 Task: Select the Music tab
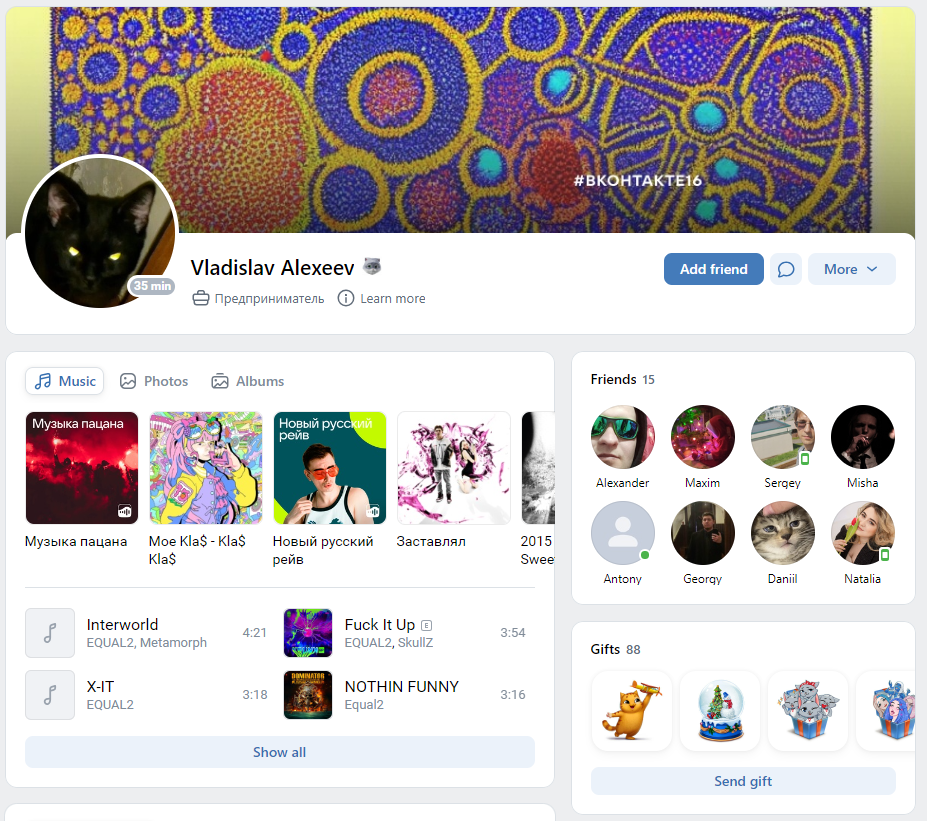pos(64,381)
